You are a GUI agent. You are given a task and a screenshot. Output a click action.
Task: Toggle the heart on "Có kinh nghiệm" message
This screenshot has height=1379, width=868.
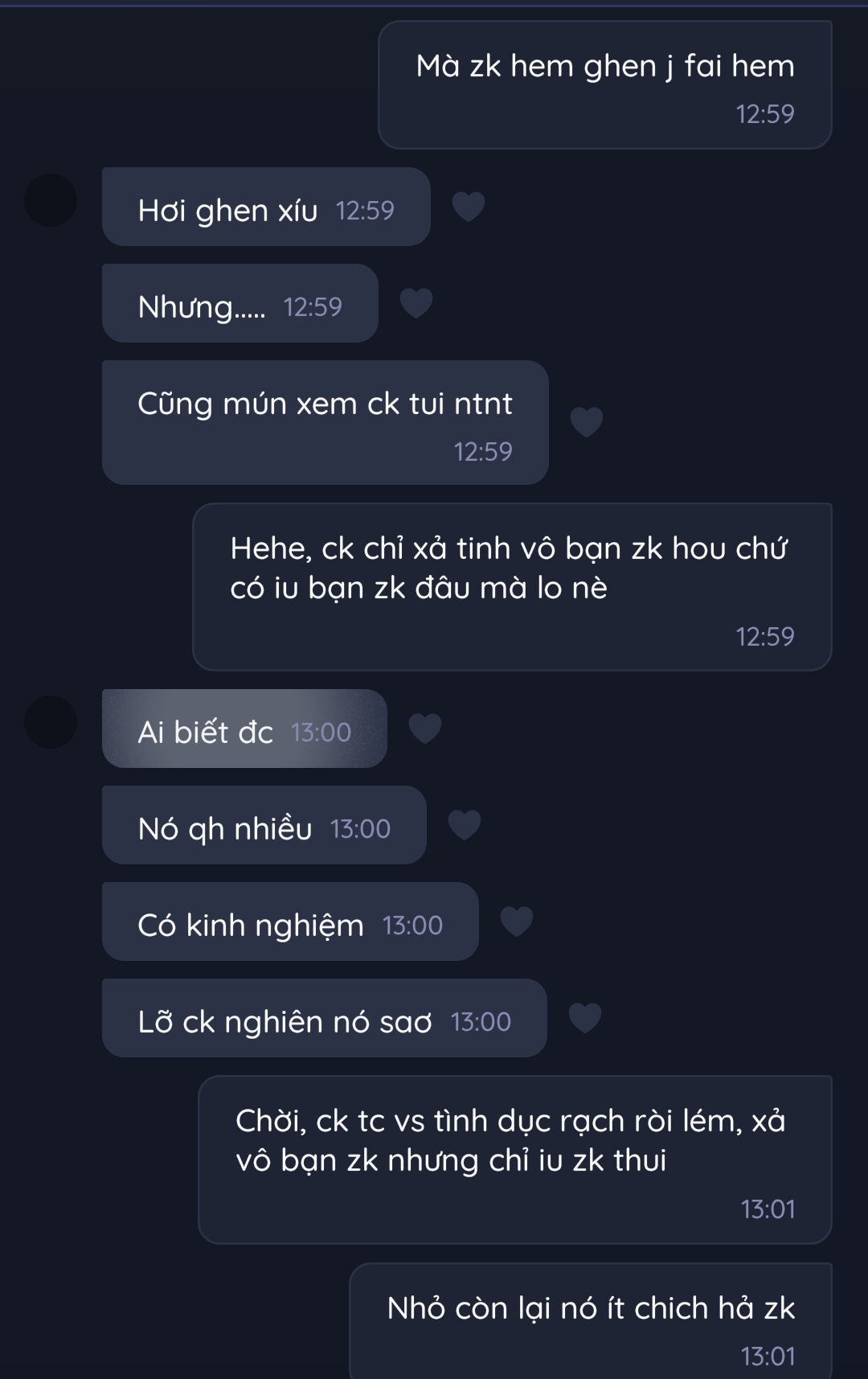[x=517, y=921]
